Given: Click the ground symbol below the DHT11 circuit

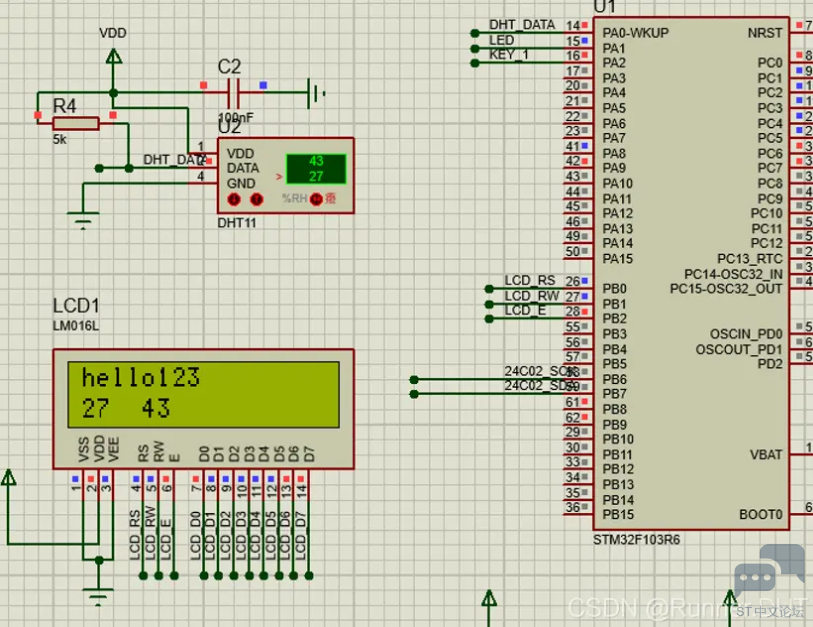Looking at the screenshot, I should coord(83,220).
